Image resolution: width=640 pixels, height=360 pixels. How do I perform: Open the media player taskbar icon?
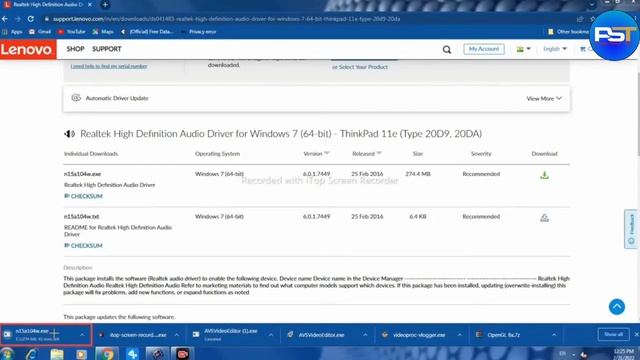(82, 354)
